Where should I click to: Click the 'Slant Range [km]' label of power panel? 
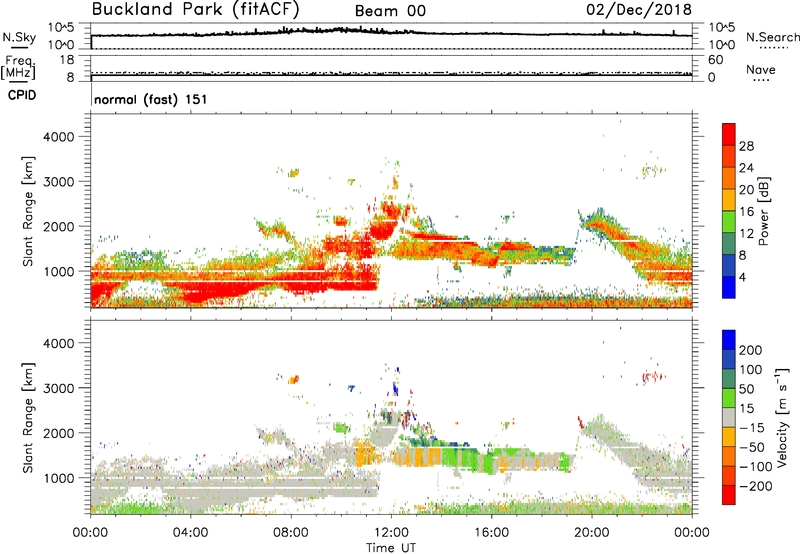point(28,211)
